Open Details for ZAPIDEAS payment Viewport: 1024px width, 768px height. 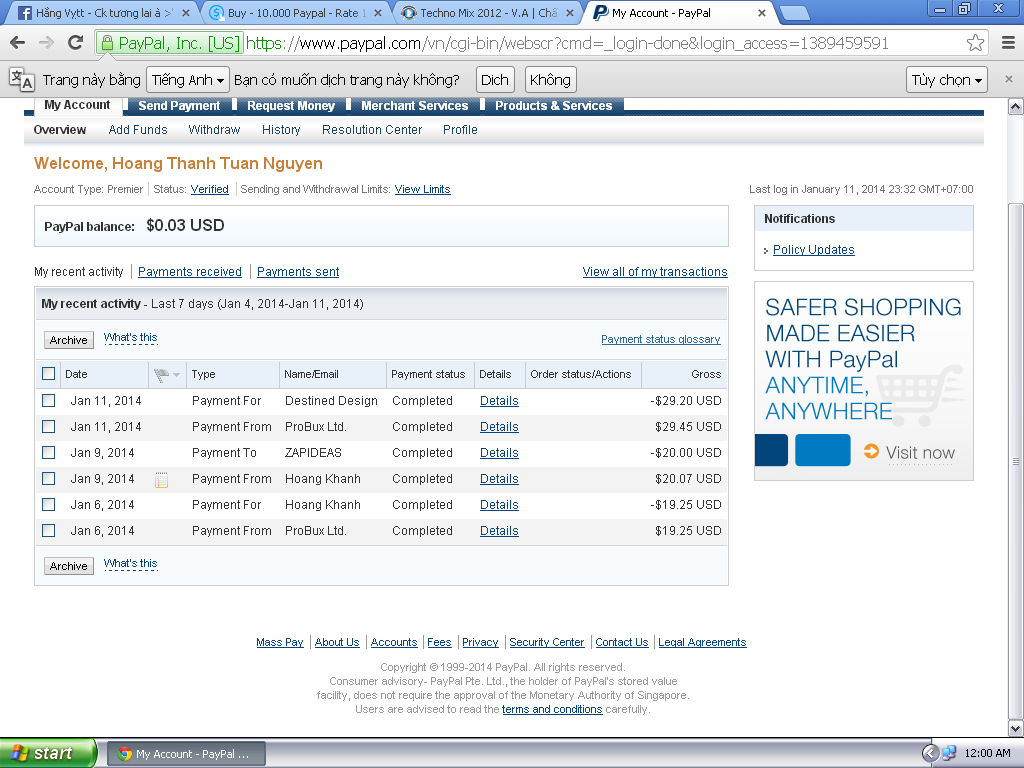pyautogui.click(x=499, y=453)
